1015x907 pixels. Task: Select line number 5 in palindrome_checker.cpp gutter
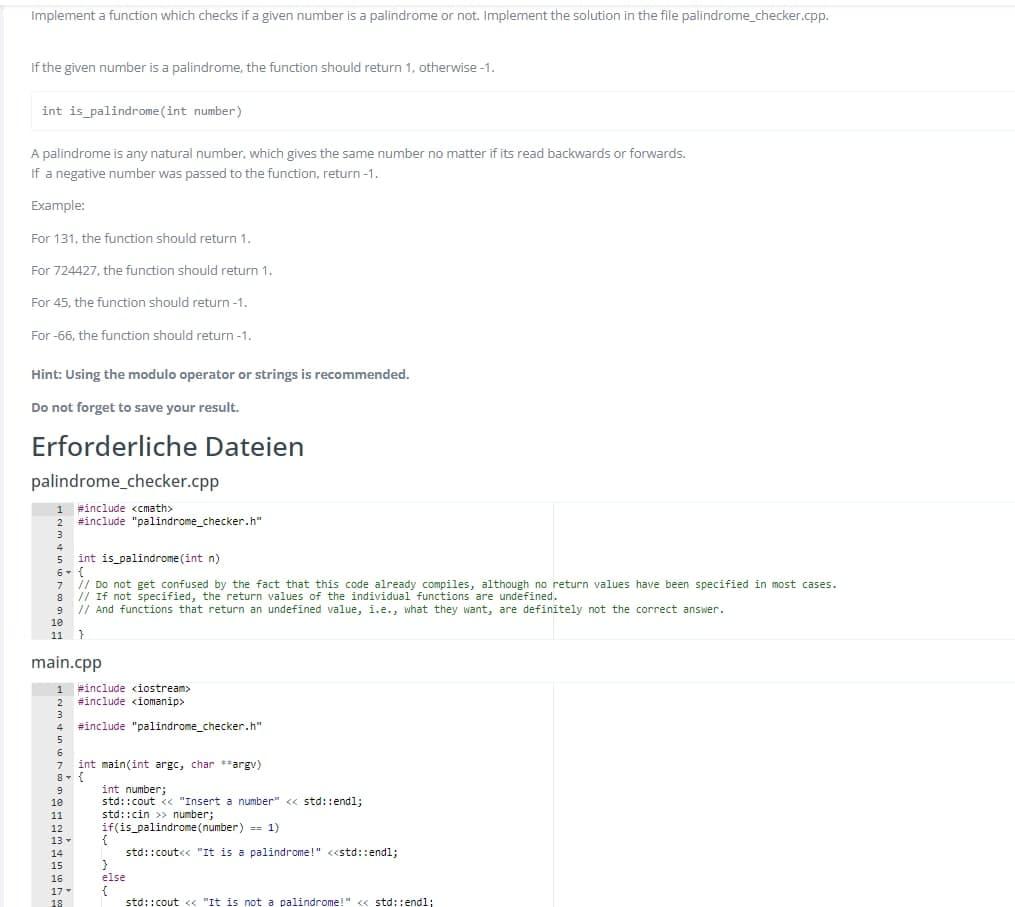click(57, 558)
